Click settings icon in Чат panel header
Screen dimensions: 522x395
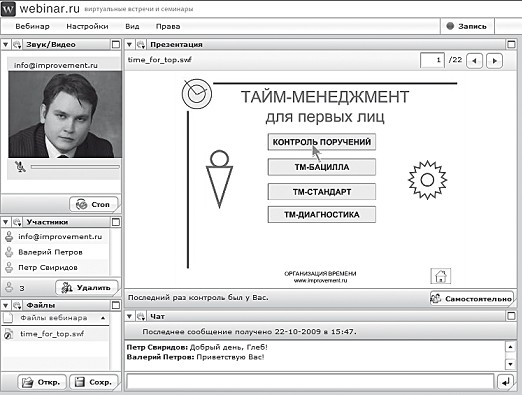tap(141, 316)
